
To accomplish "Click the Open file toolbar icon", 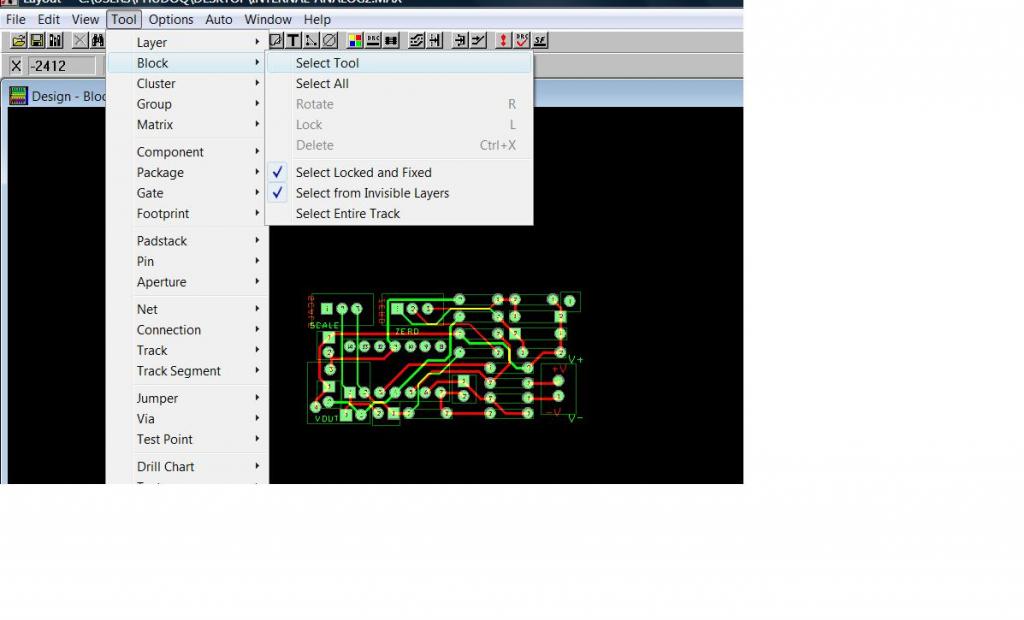I will (18, 41).
